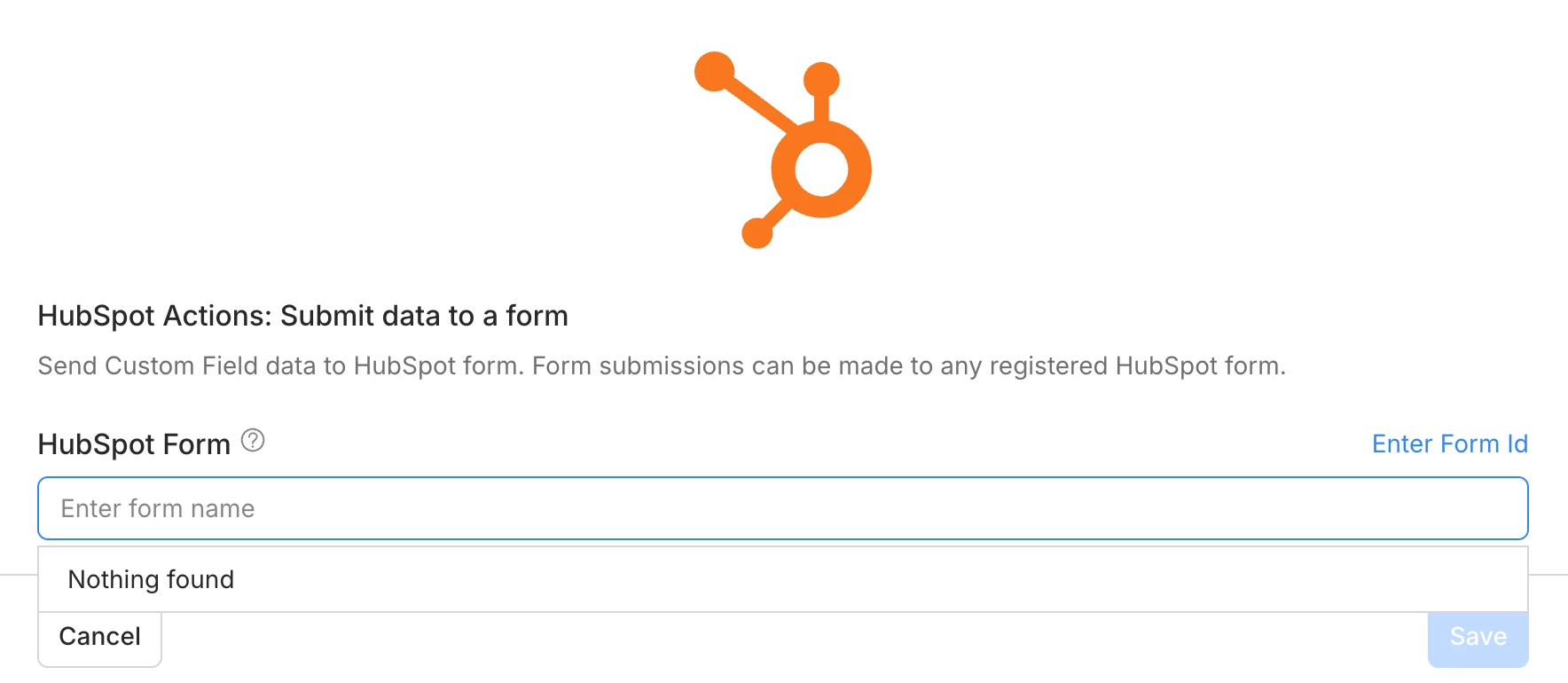Viewport: 1568px width, 683px height.
Task: Click the circled question mark help icon
Action: [x=253, y=440]
